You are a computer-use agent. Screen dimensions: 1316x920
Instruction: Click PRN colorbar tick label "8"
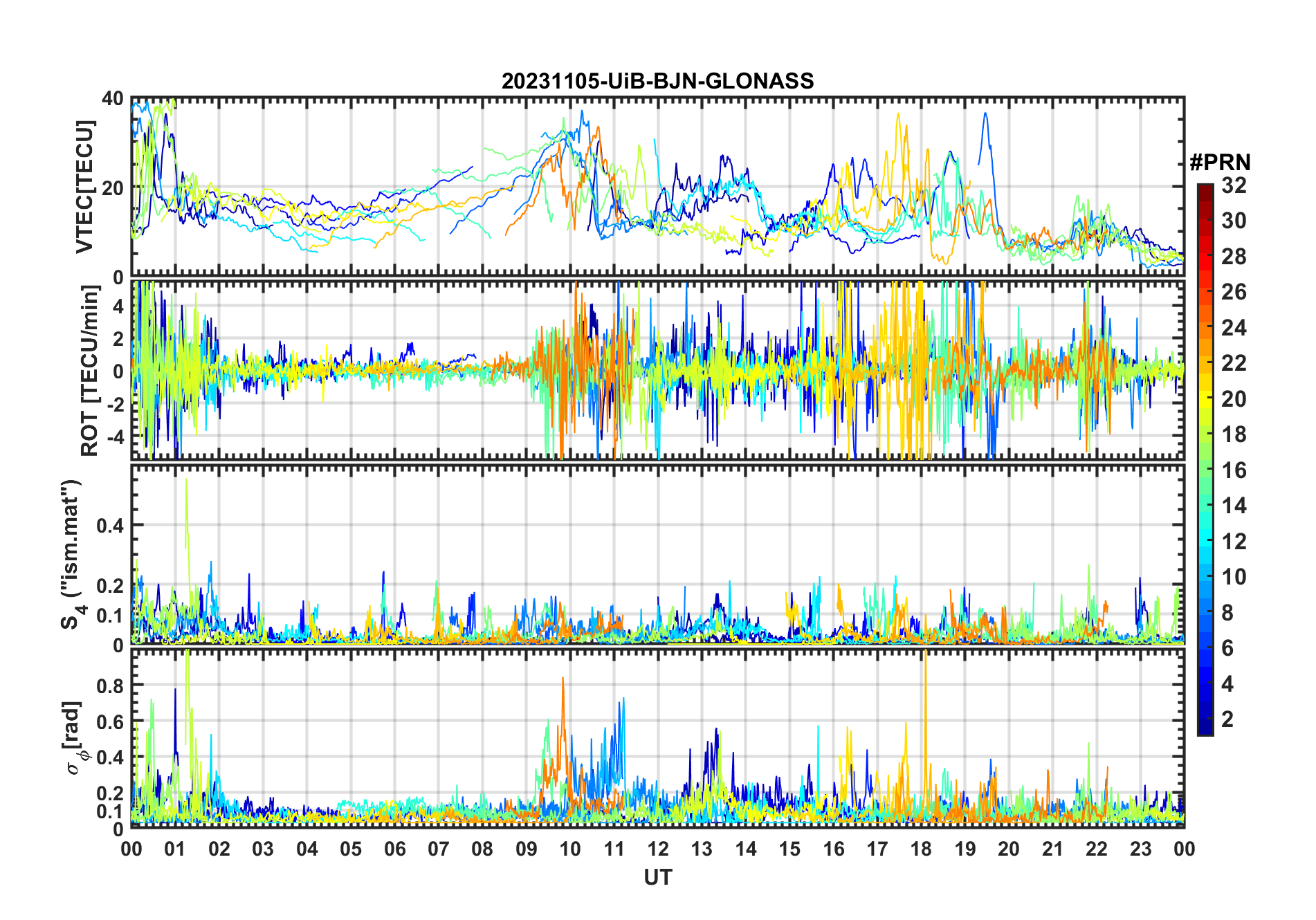point(1227,613)
